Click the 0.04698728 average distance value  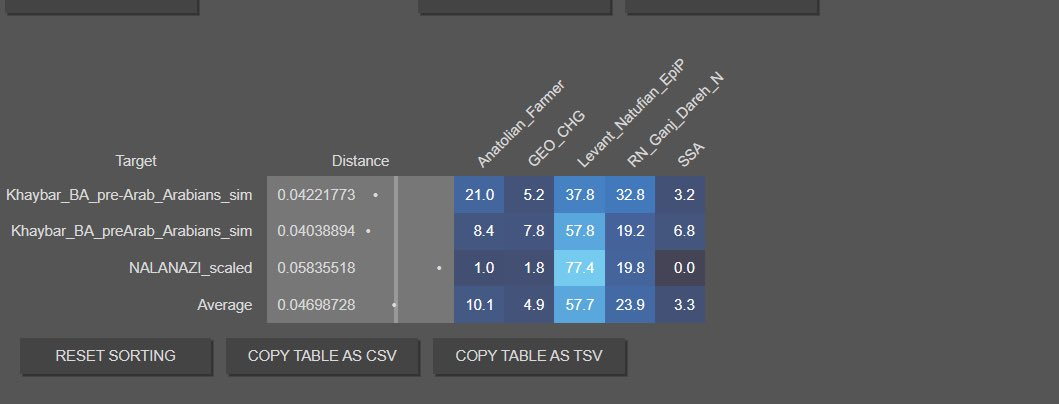pyautogui.click(x=316, y=305)
